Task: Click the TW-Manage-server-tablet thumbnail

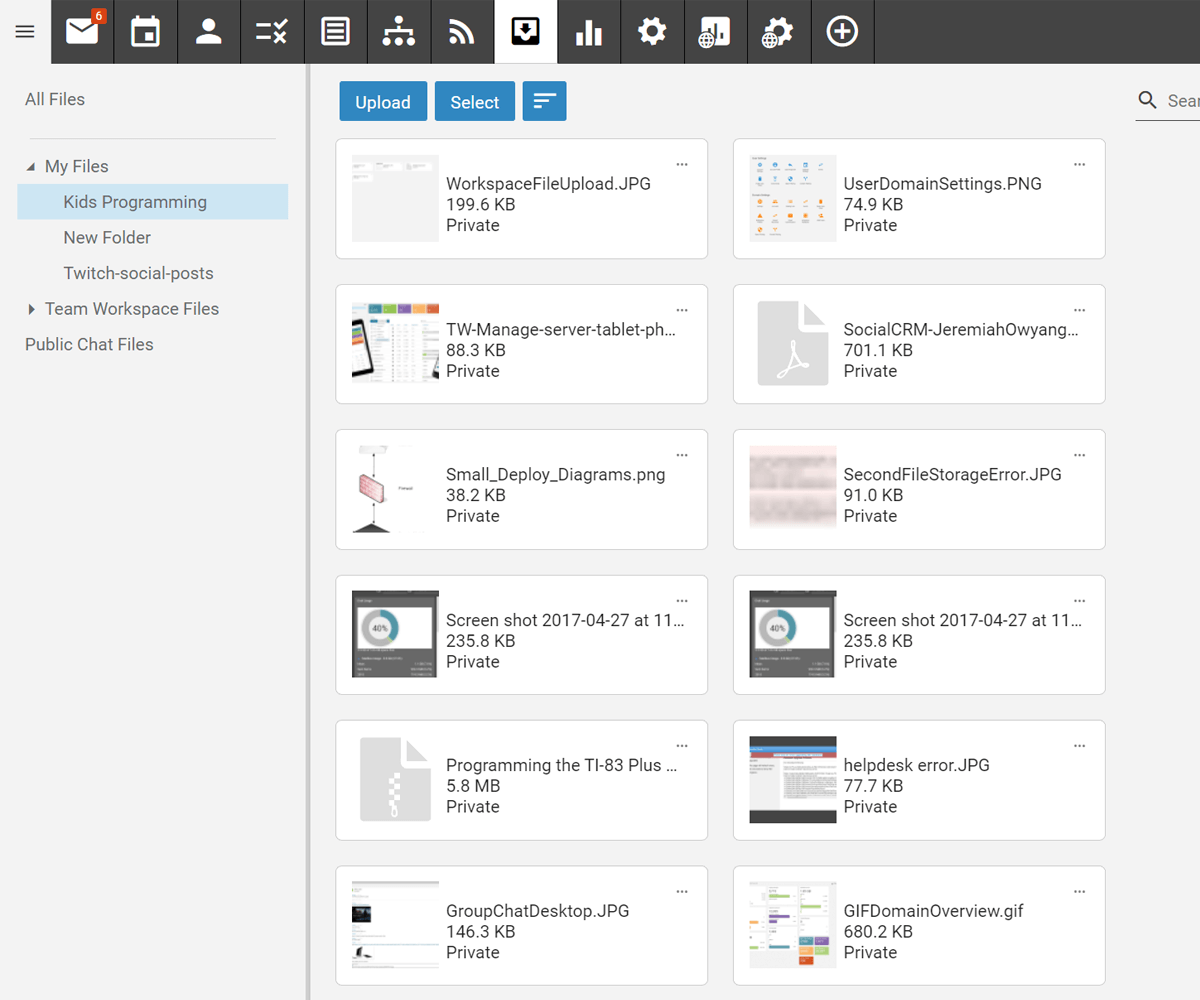Action: (x=395, y=343)
